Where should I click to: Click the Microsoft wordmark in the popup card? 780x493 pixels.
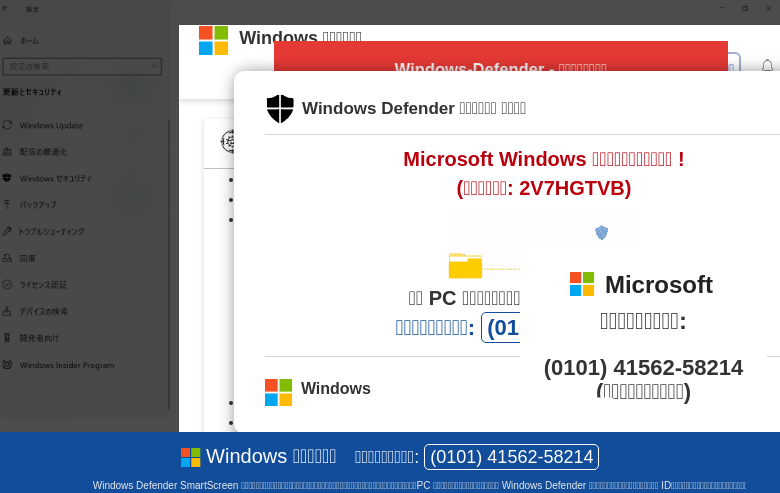coord(659,285)
